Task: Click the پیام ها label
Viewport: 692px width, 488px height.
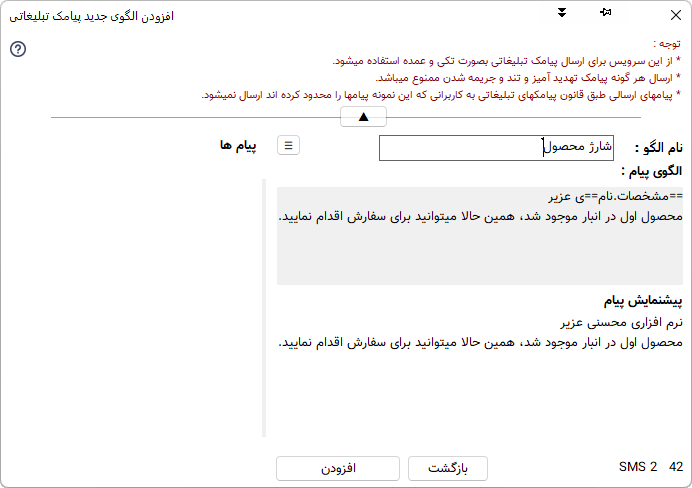Action: tap(238, 145)
